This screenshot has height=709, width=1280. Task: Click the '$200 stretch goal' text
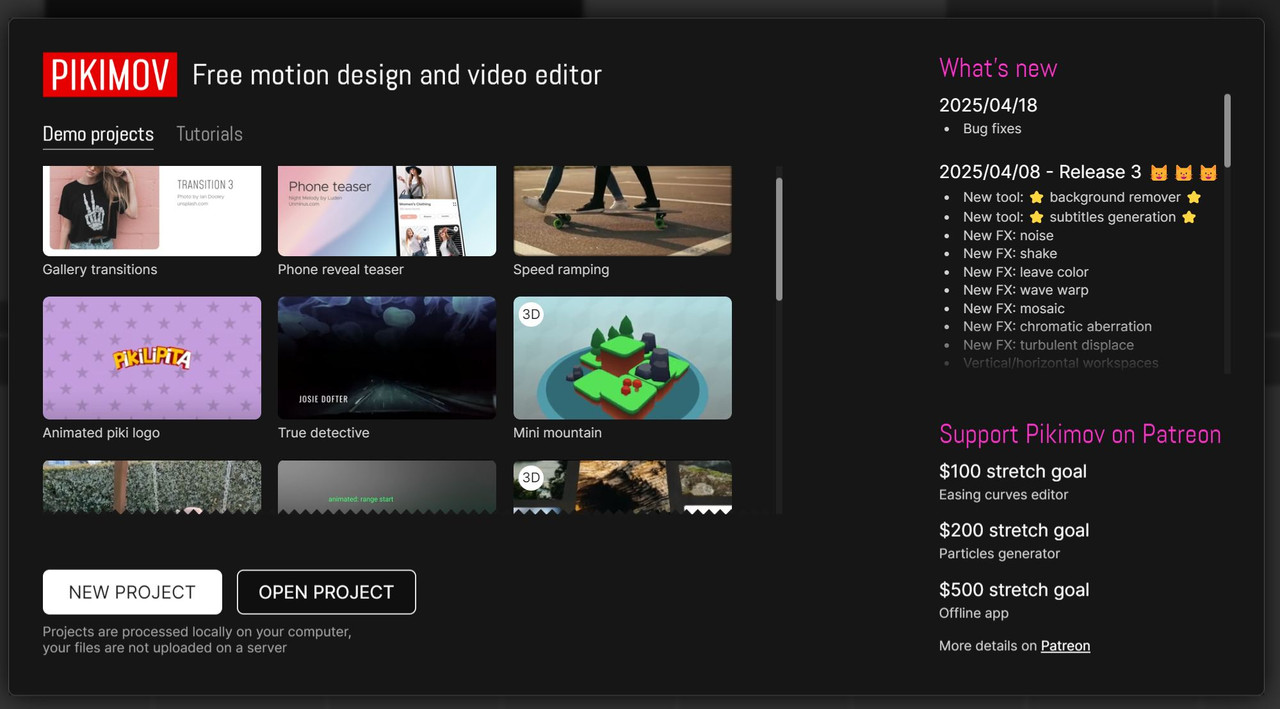(1014, 530)
